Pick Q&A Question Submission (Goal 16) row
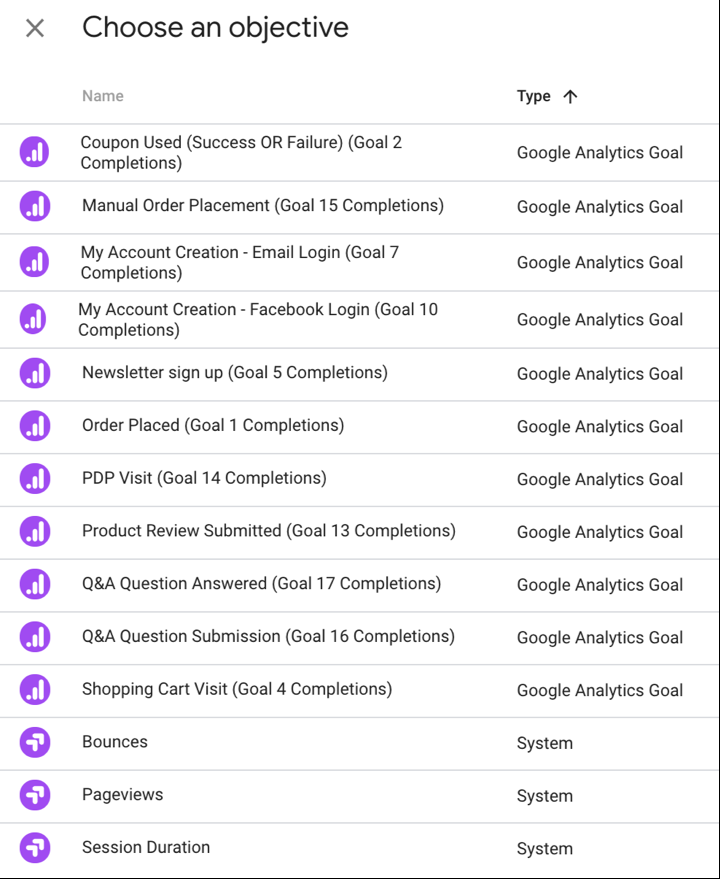 click(x=268, y=637)
